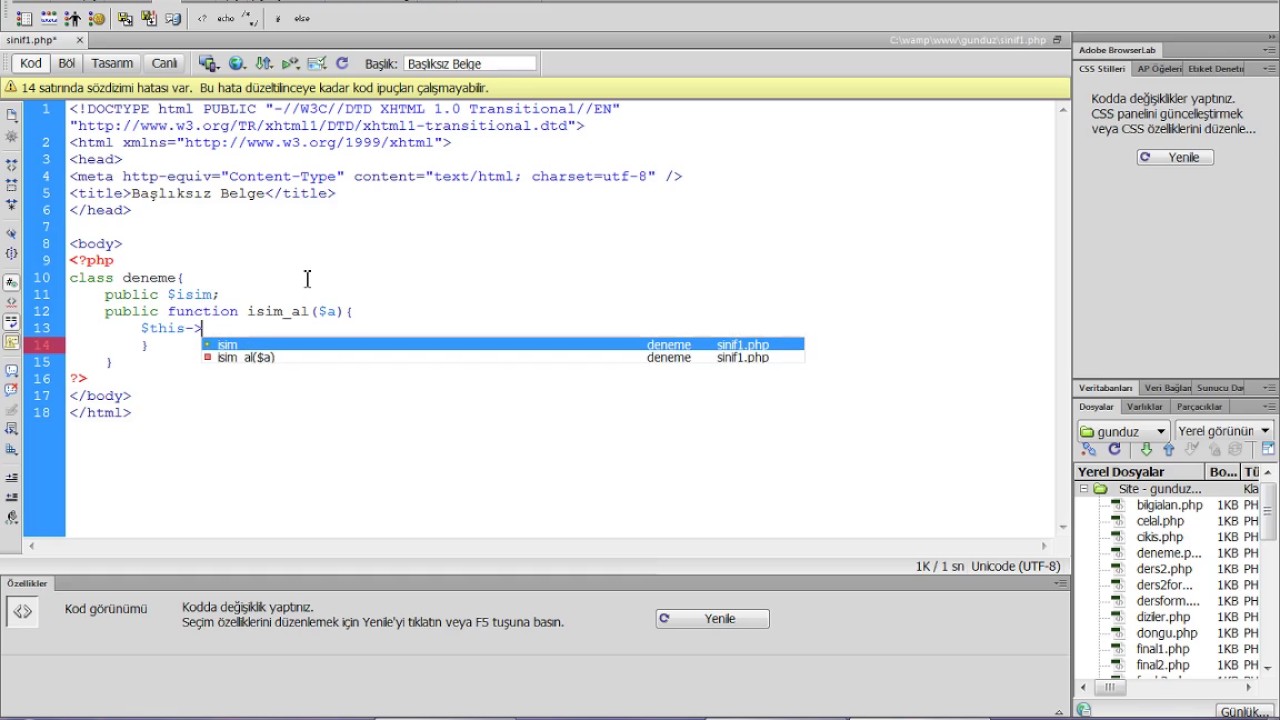Click the PHP require icon
The image size is (1280, 720).
pos(149,18)
